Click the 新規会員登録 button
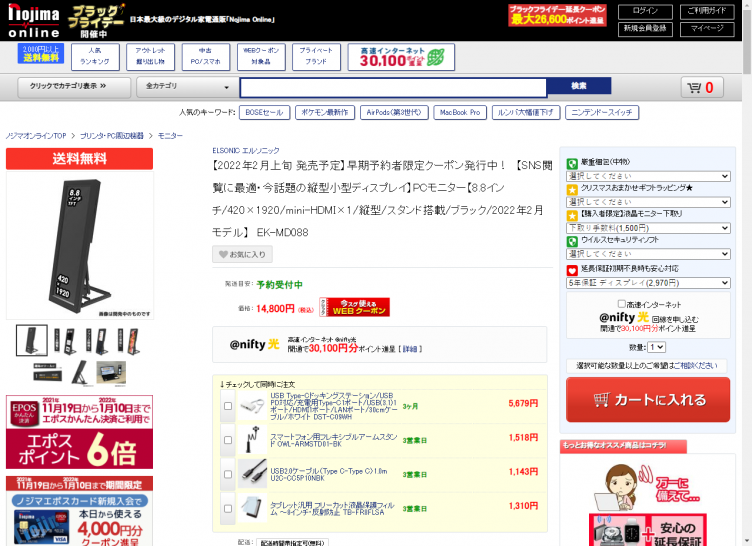The image size is (752, 546). coord(645,29)
